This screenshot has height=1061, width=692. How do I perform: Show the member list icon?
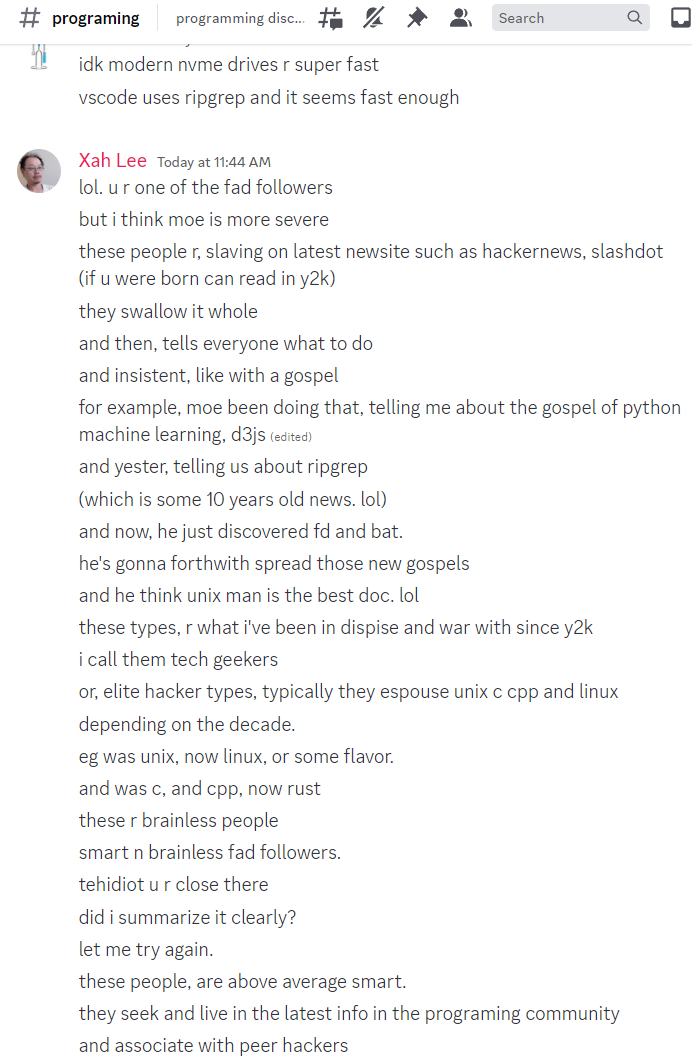point(461,18)
